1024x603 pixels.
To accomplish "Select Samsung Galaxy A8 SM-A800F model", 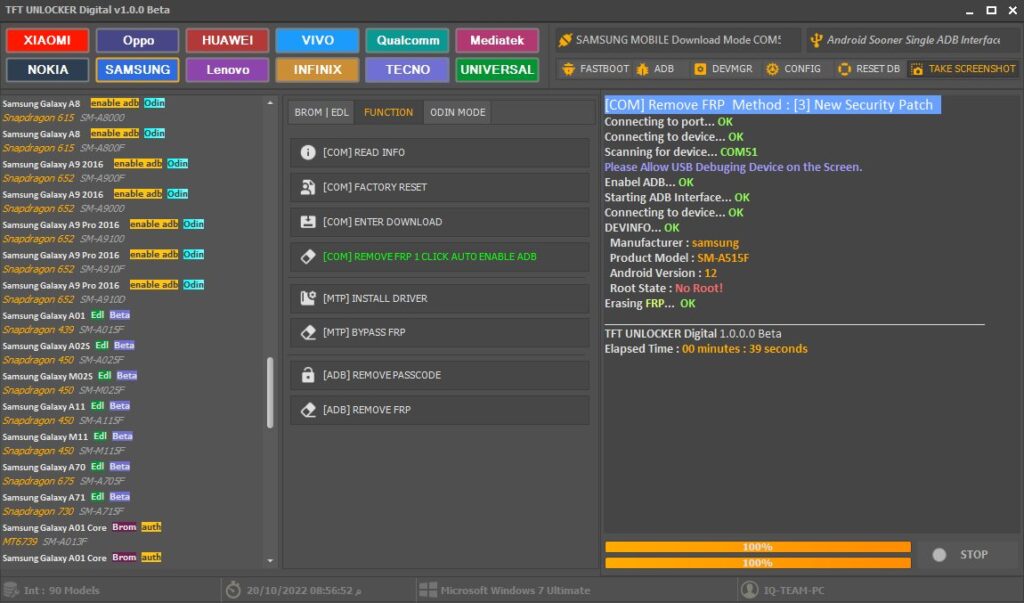I will point(133,140).
